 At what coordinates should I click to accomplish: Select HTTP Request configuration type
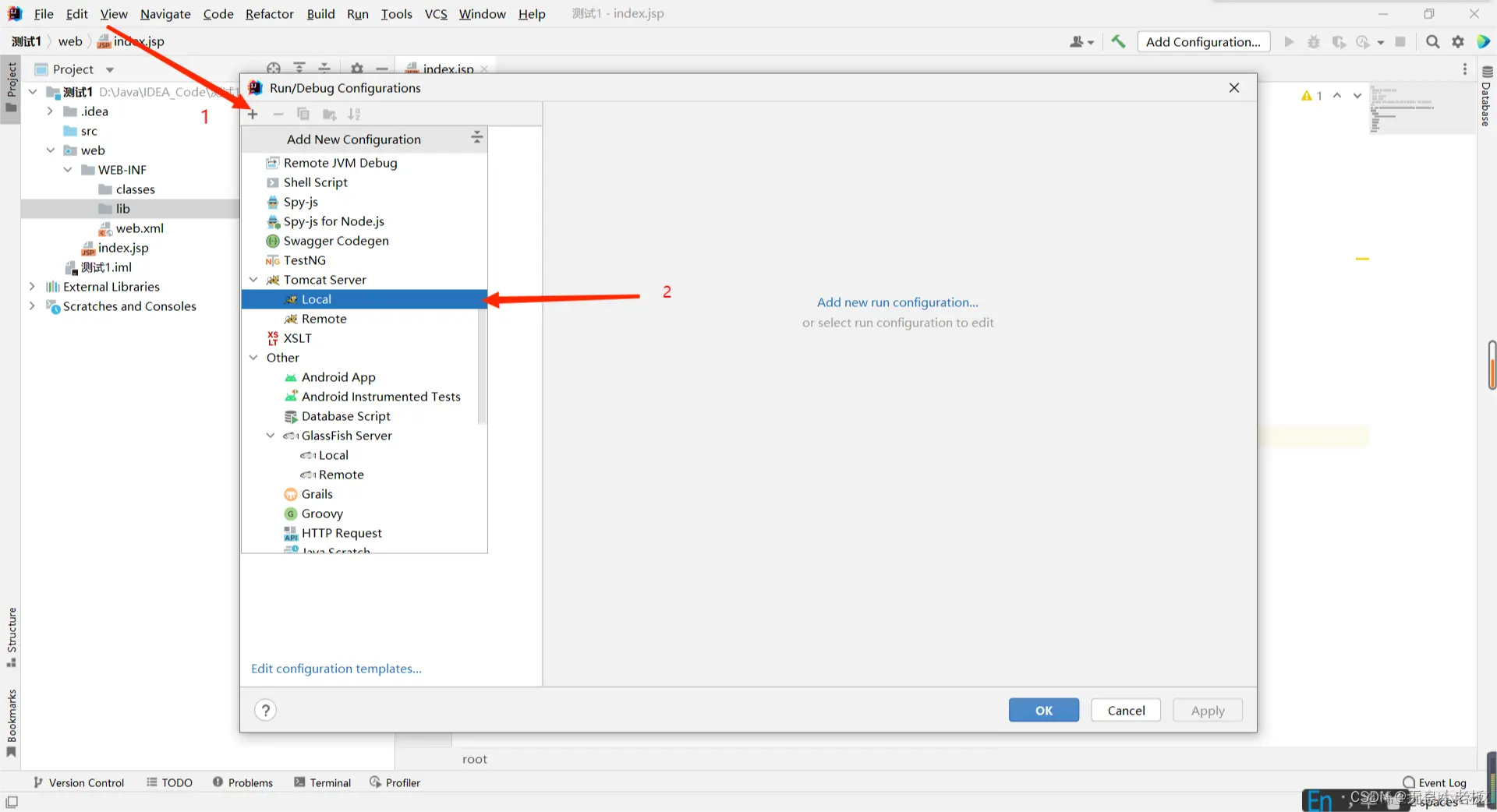point(364,533)
